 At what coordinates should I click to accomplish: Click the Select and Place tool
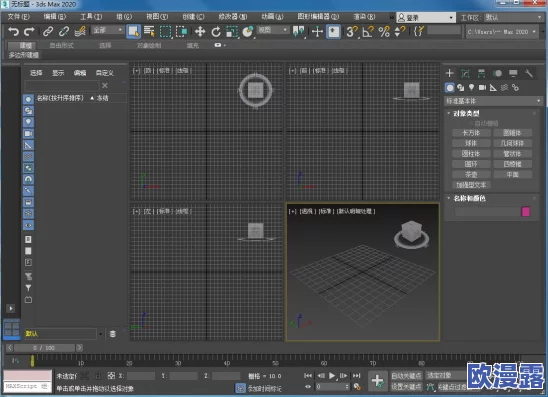click(248, 31)
